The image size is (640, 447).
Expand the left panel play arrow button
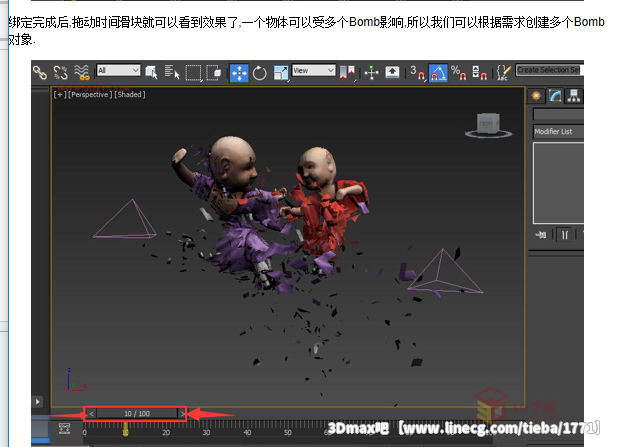(38, 402)
